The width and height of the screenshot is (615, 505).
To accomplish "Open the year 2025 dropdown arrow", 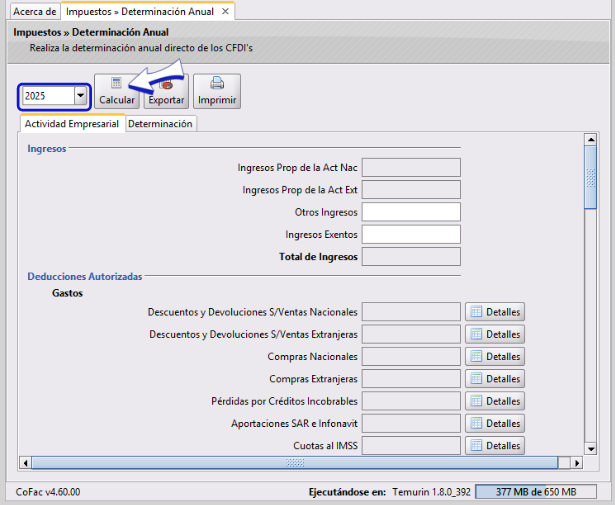I will 80,96.
